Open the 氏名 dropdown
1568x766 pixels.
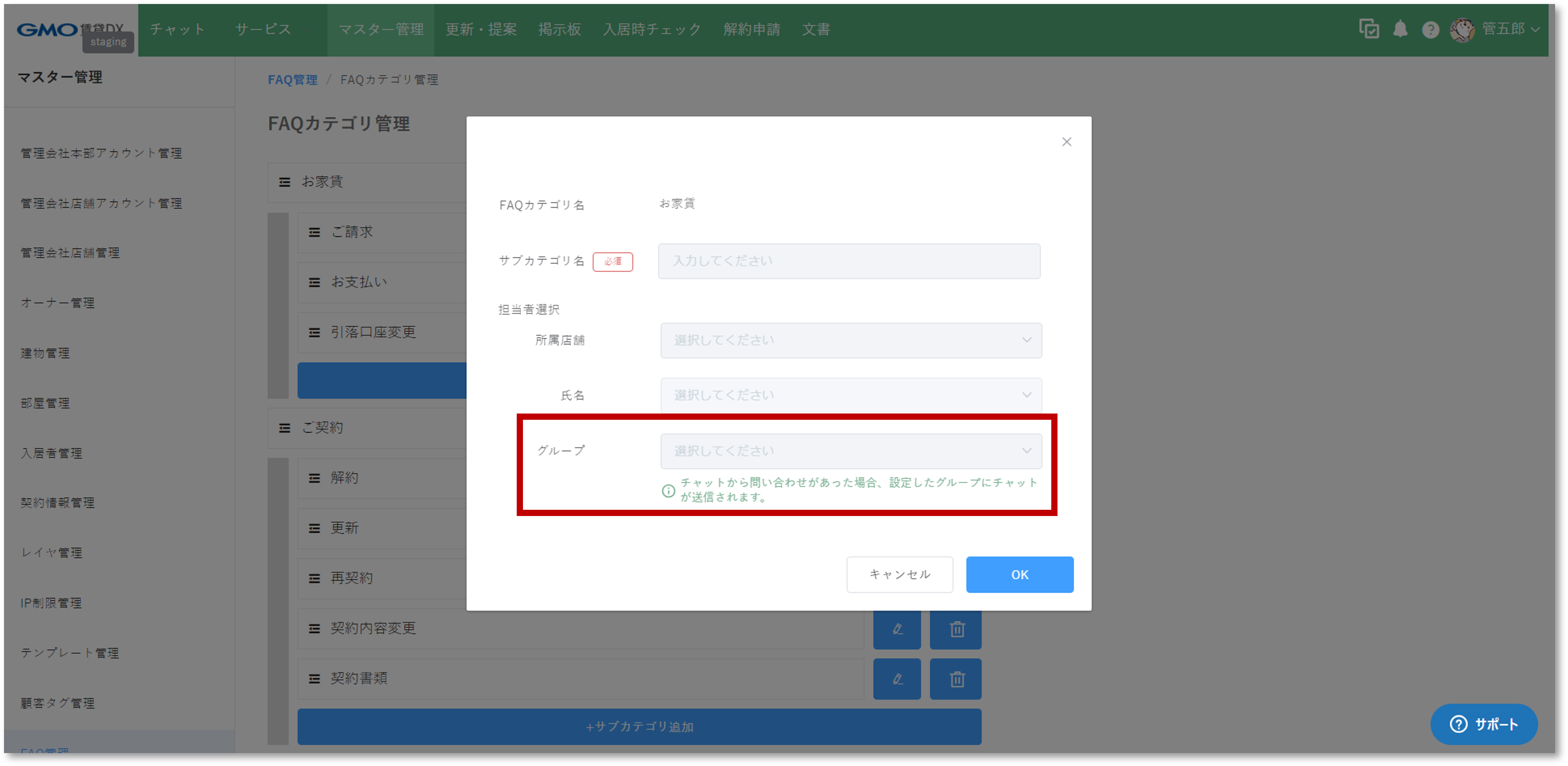(850, 394)
